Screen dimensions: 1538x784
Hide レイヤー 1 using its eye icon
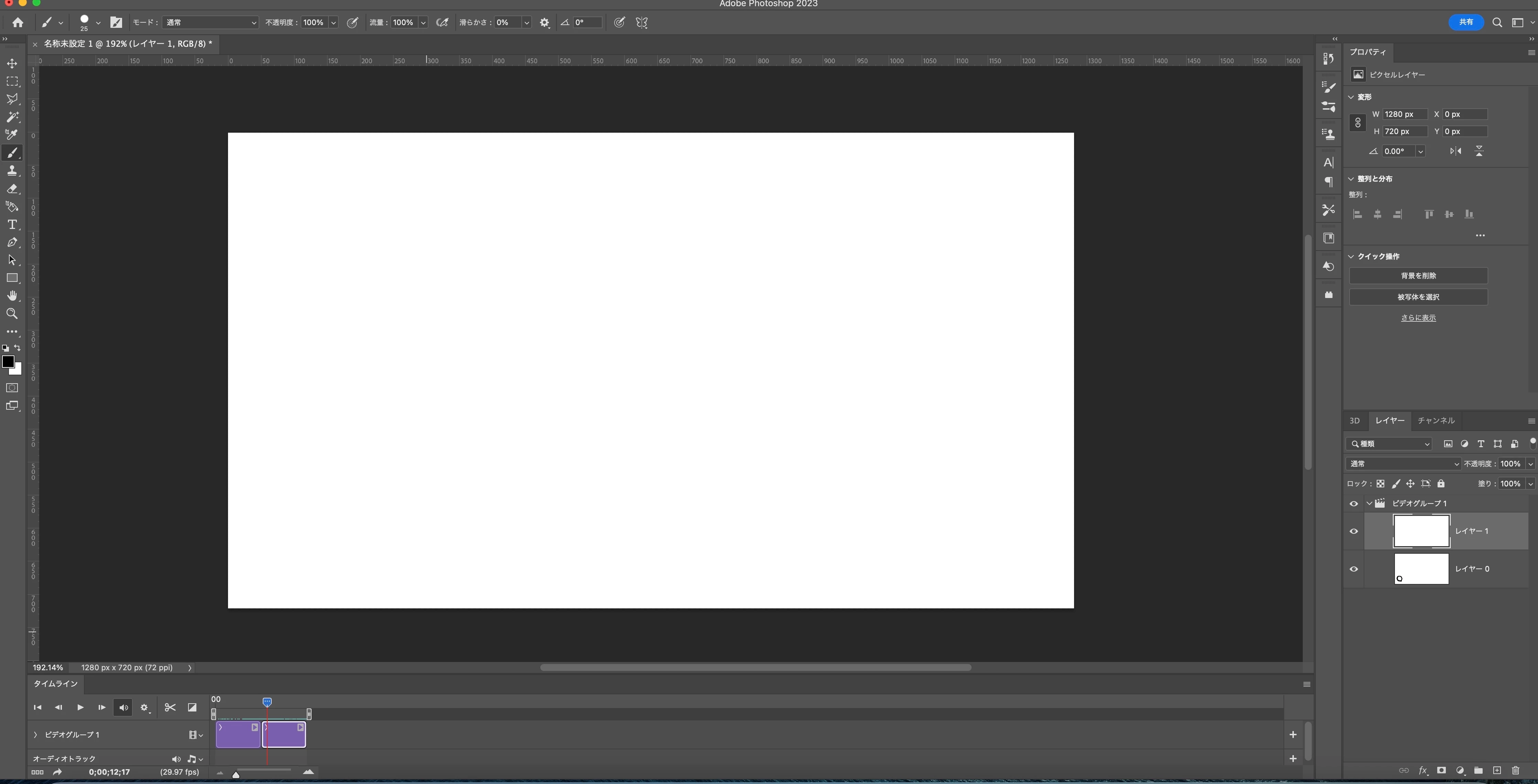1354,532
